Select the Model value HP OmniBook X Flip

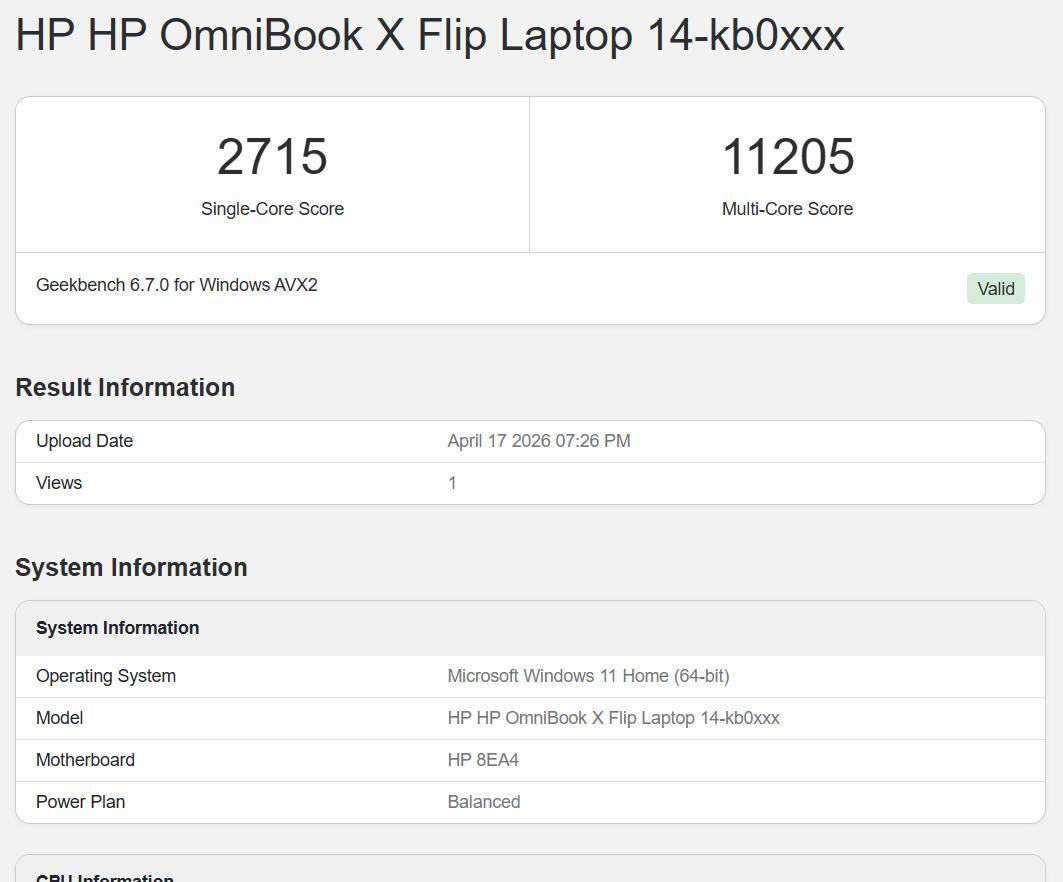tap(614, 718)
